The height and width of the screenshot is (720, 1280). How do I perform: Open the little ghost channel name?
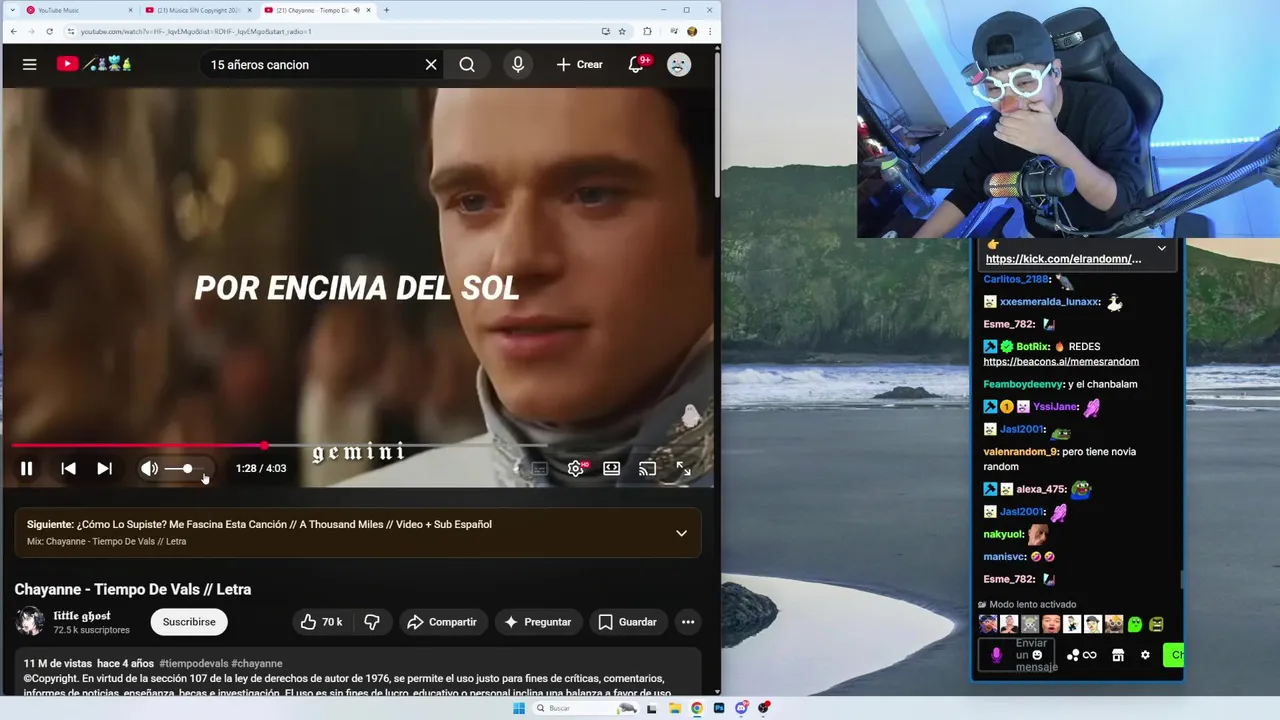(x=82, y=616)
